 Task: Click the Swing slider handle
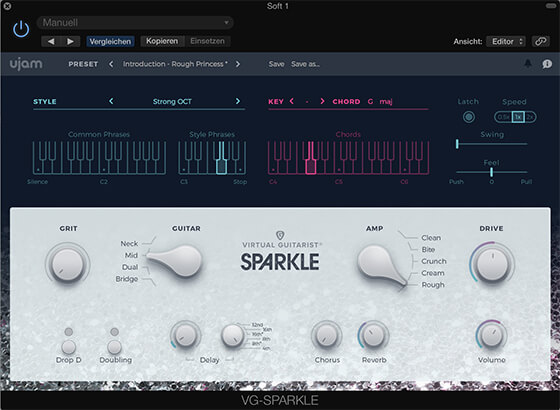point(457,144)
